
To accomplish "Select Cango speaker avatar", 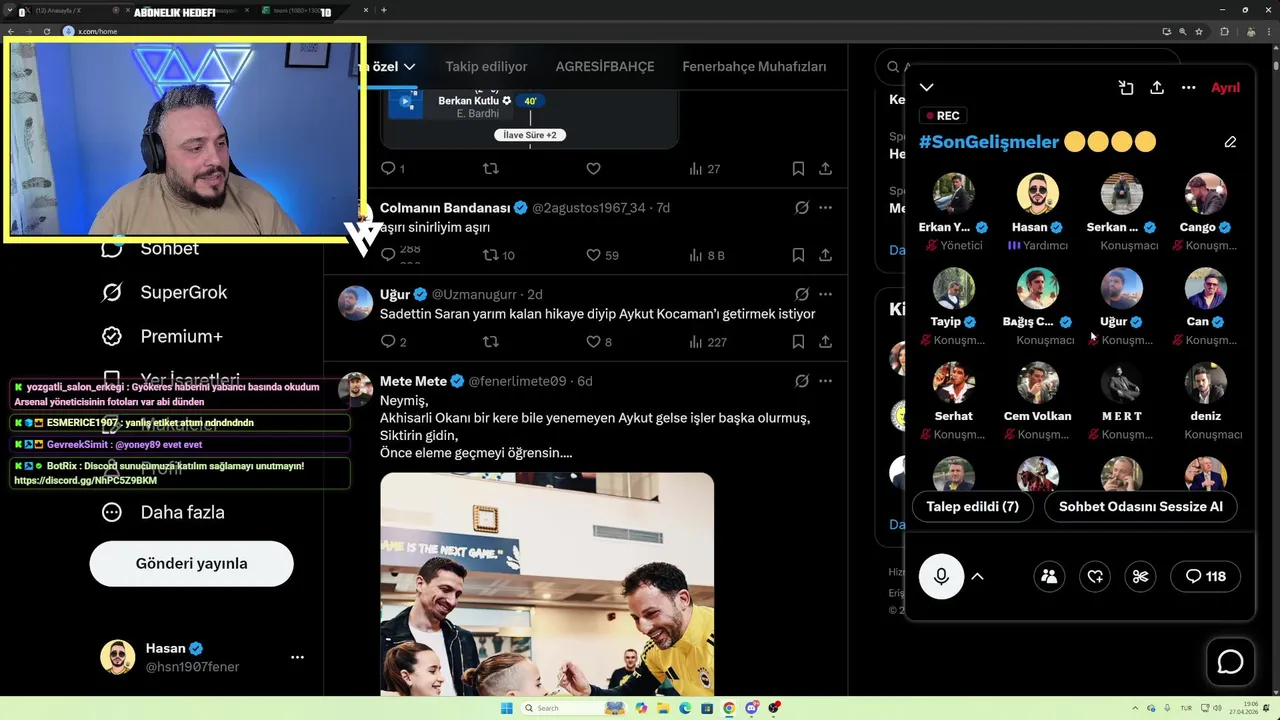I will pyautogui.click(x=1206, y=194).
